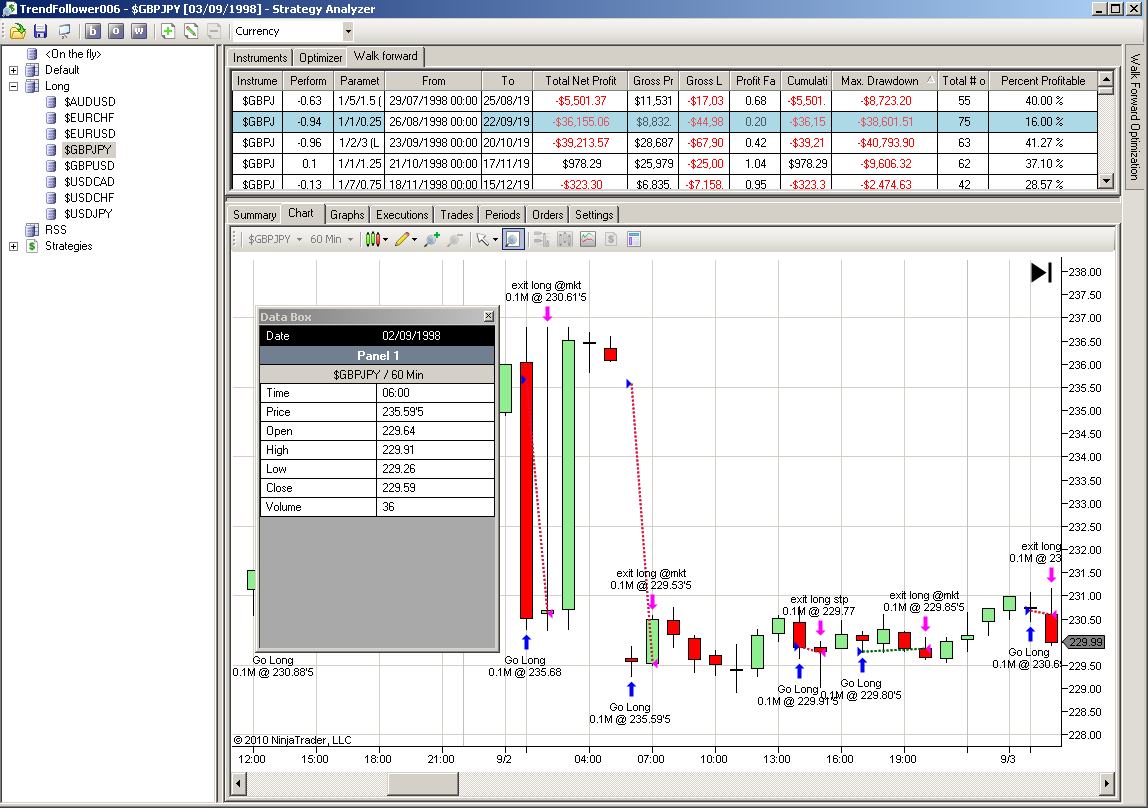Click the 'b' backtest toolbar button
Viewport: 1148px width, 808px height.
93,31
